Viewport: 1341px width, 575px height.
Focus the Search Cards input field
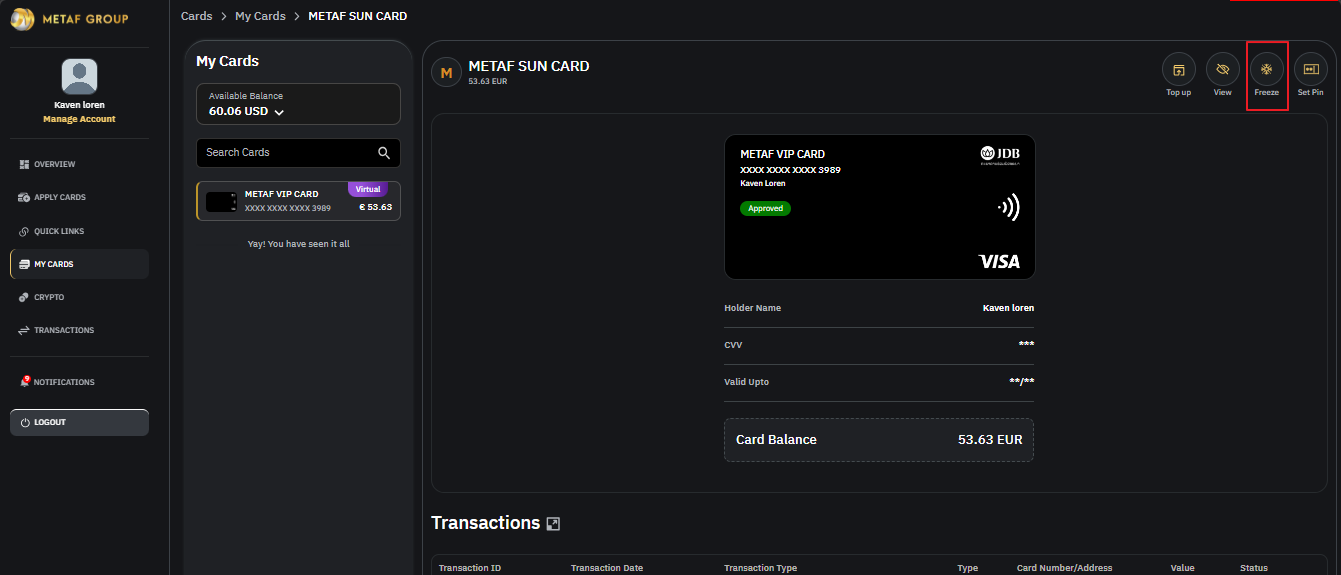298,153
